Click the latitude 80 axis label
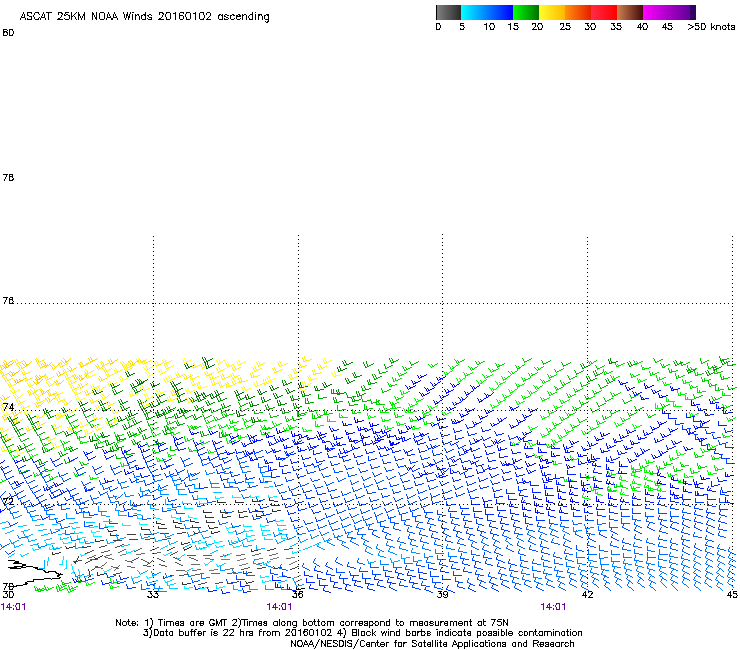This screenshot has width=740, height=650. (x=8, y=33)
